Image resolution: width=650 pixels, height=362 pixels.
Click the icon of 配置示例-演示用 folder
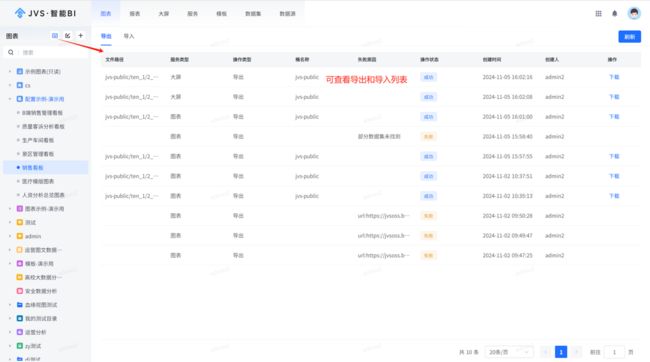coord(19,99)
